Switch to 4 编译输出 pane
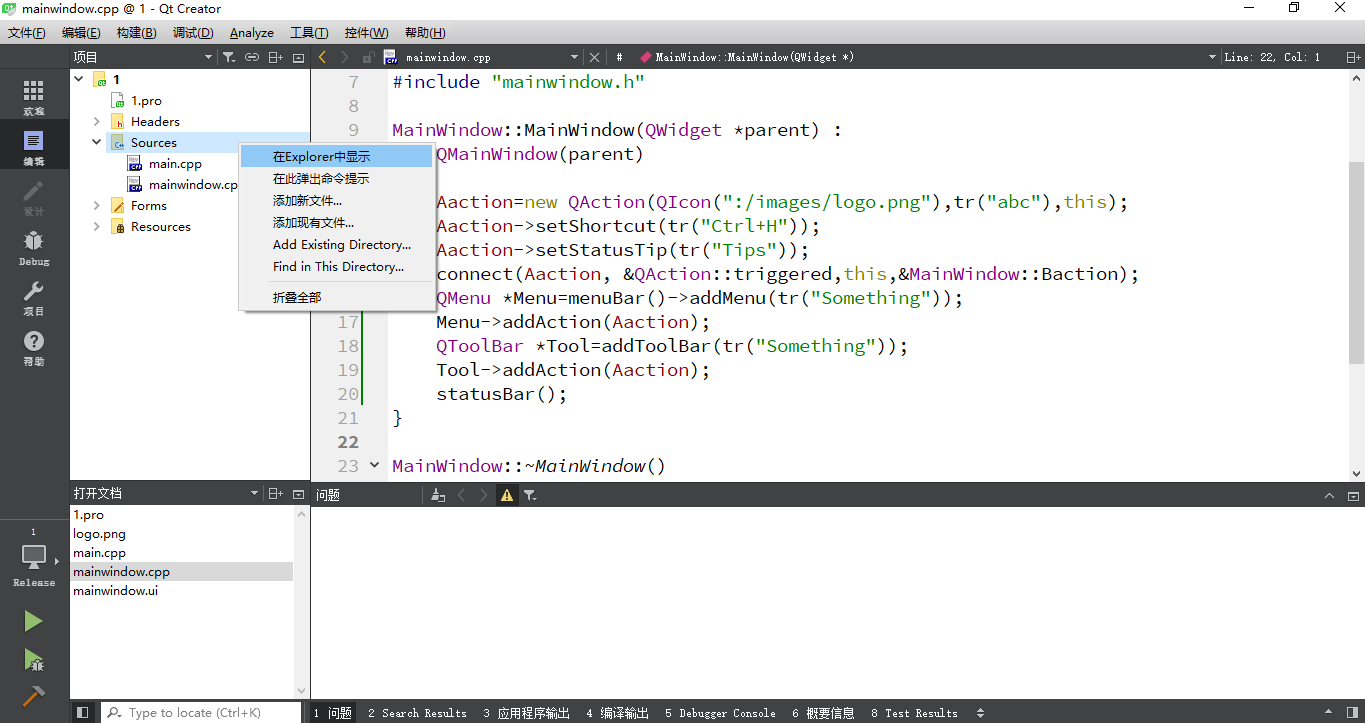Screen dimensions: 1365x723 pos(617,713)
